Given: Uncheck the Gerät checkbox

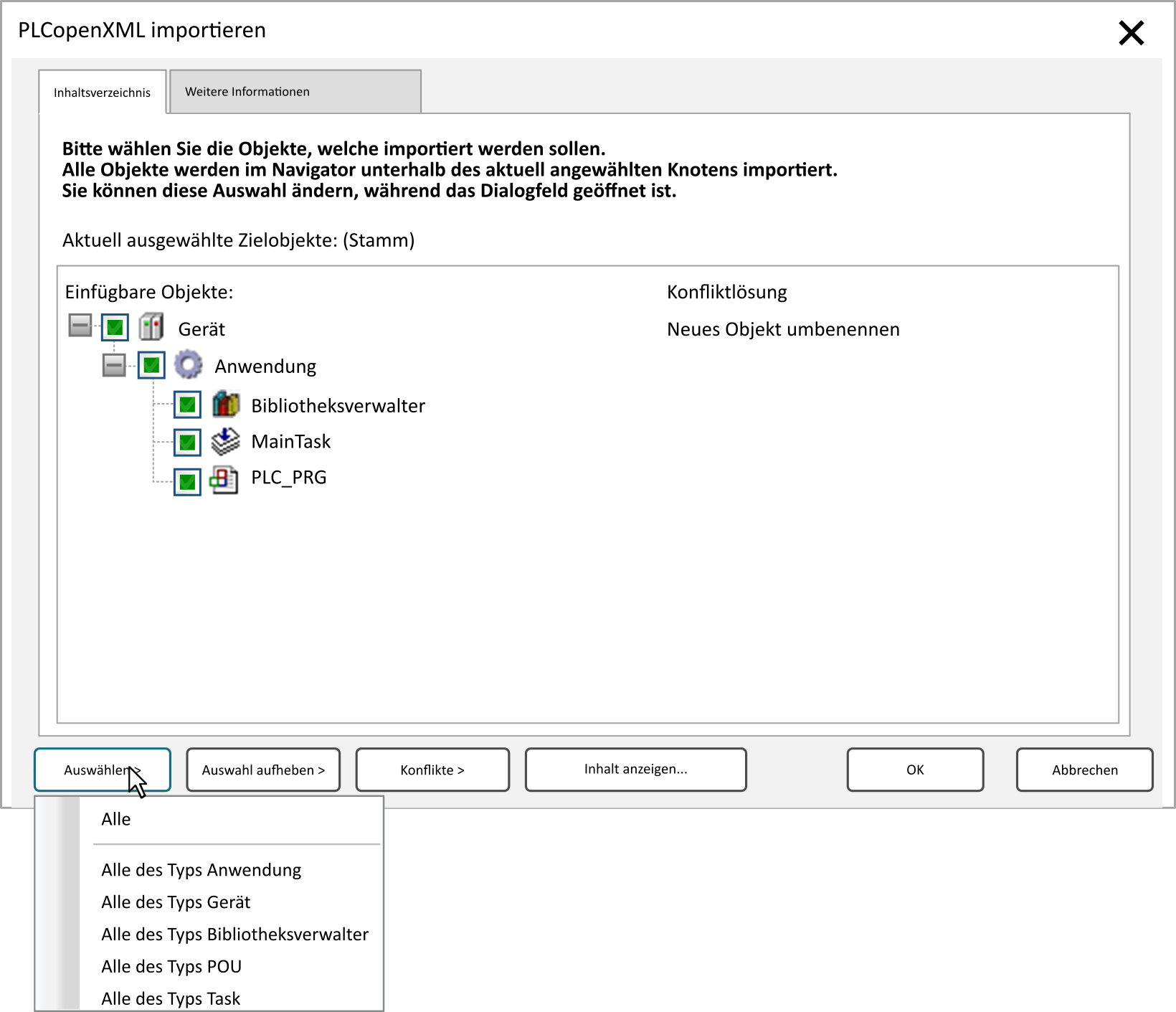Looking at the screenshot, I should (x=115, y=328).
